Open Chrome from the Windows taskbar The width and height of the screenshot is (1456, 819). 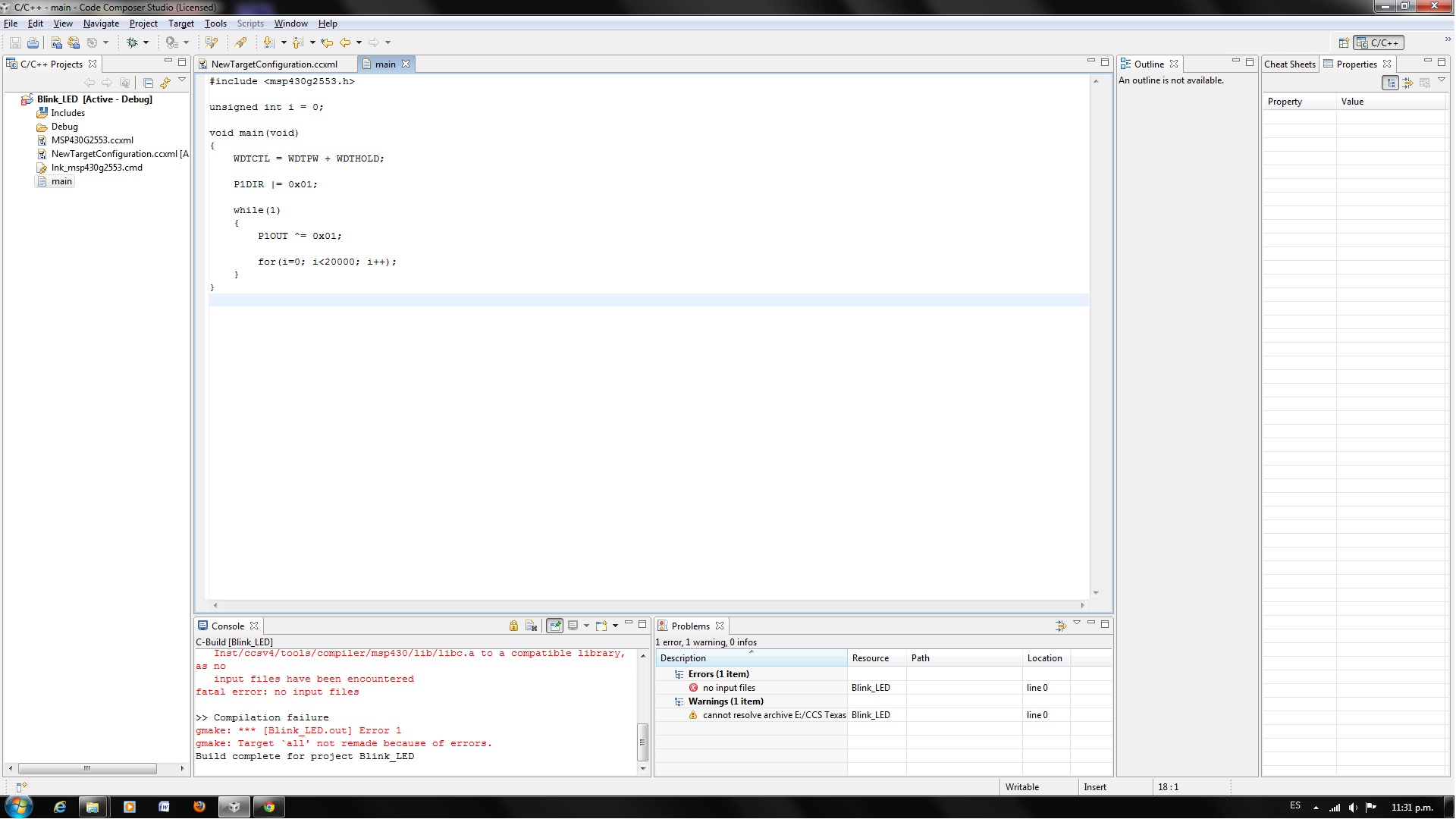coord(268,807)
